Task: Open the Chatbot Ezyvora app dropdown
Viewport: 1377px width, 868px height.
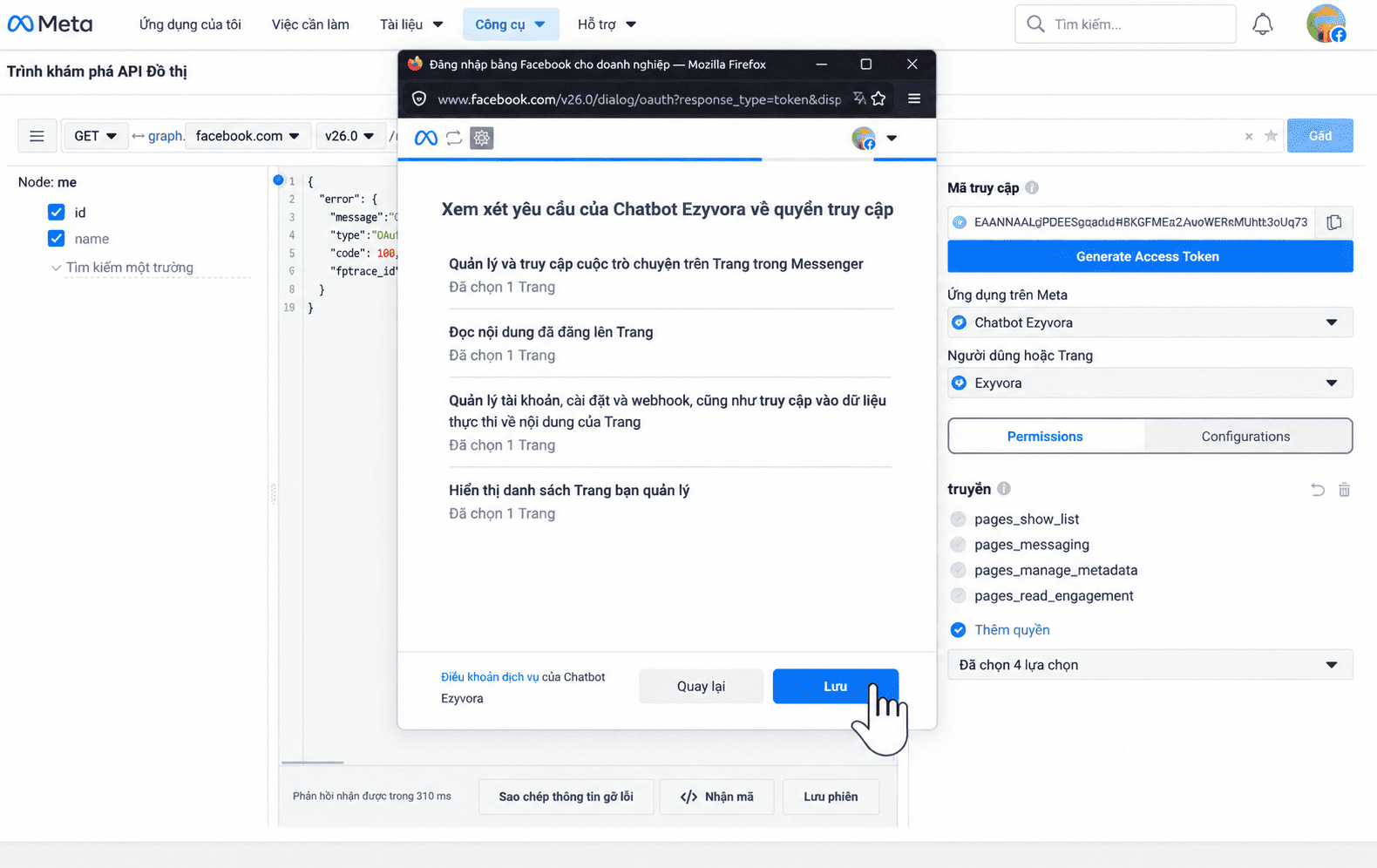Action: tap(1150, 322)
